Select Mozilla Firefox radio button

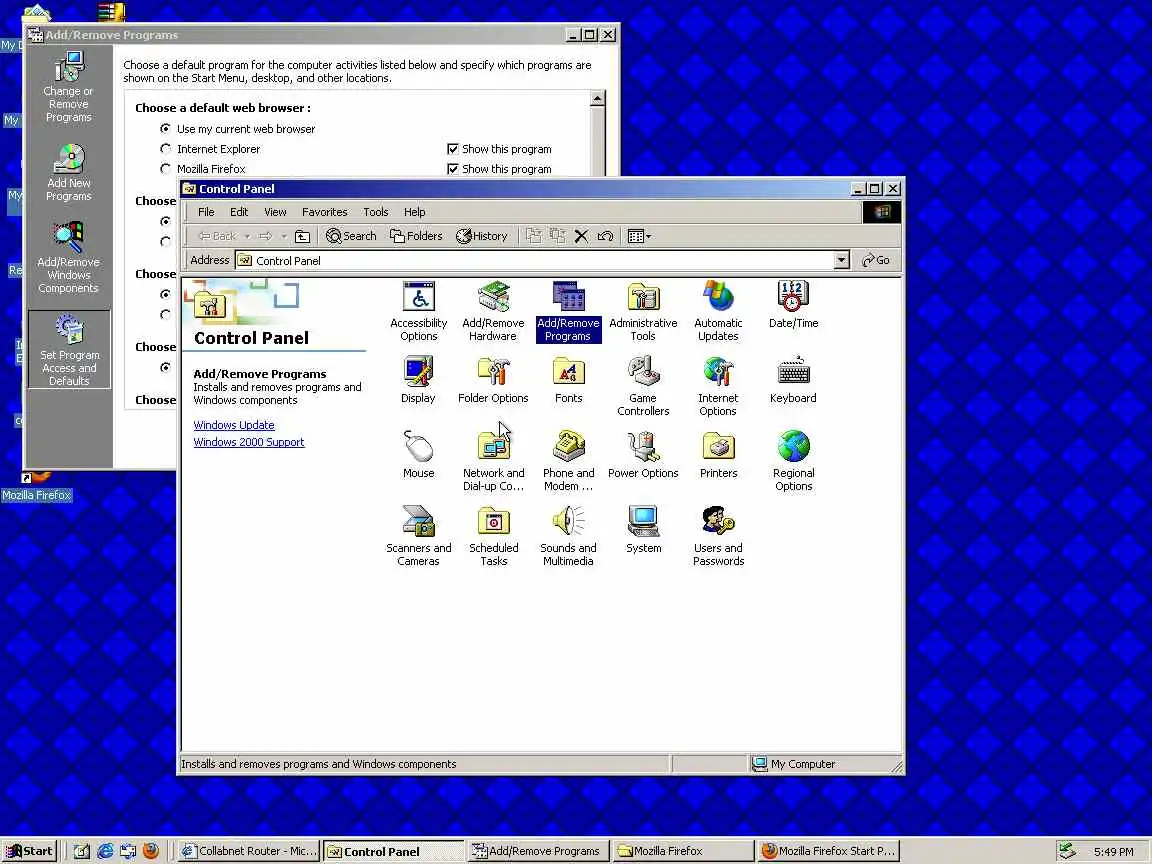tap(165, 168)
